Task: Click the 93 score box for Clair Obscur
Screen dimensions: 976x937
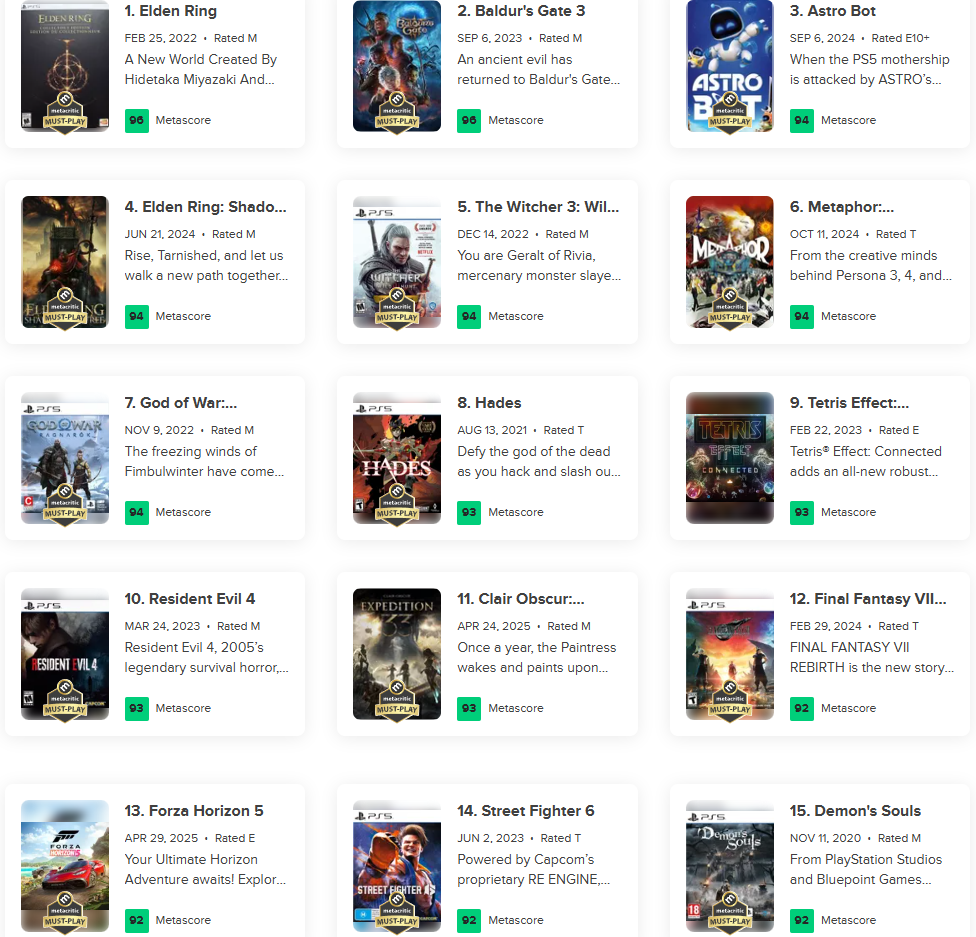Action: 469,709
